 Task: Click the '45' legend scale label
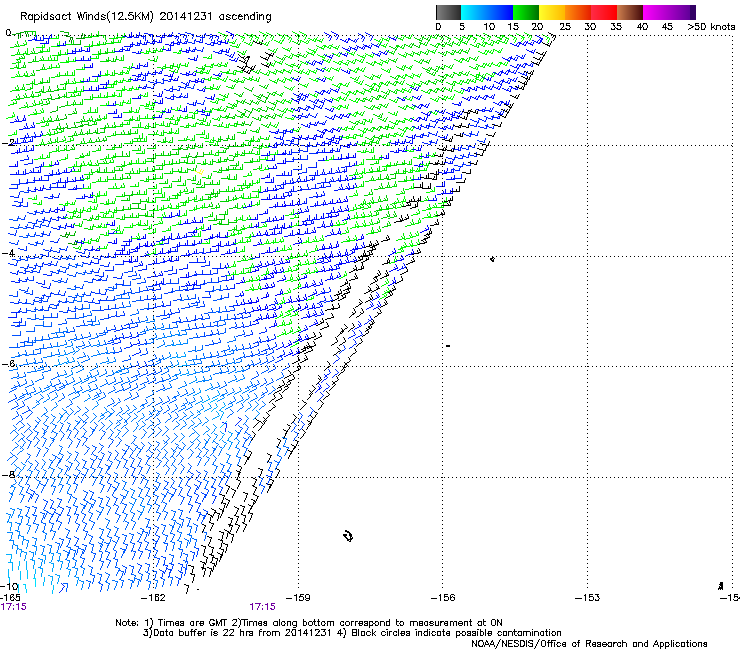click(x=667, y=27)
